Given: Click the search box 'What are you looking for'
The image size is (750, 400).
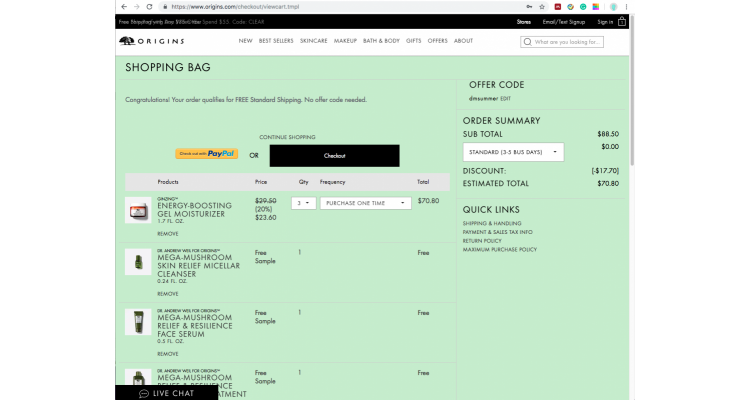Looking at the screenshot, I should point(562,42).
